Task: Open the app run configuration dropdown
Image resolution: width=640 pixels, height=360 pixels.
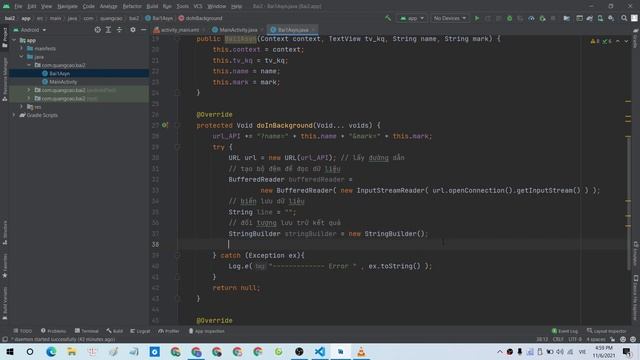Action: point(412,18)
